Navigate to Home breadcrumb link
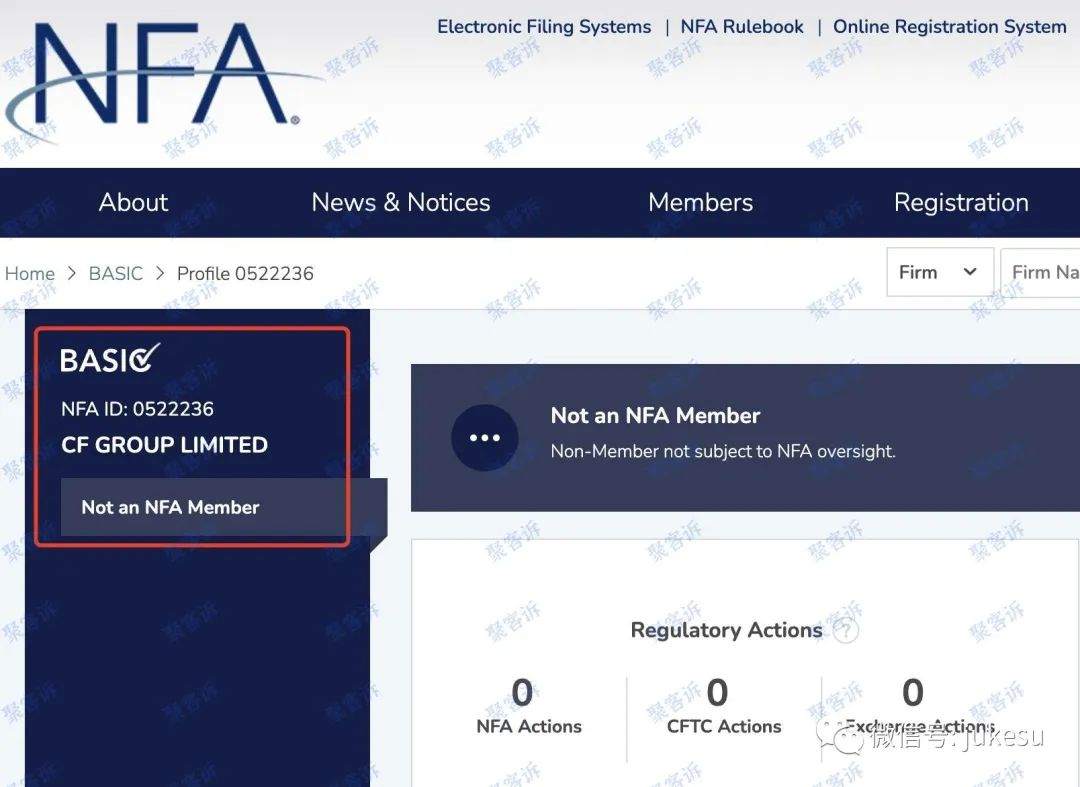Viewport: 1080px width, 787px height. pos(30,273)
